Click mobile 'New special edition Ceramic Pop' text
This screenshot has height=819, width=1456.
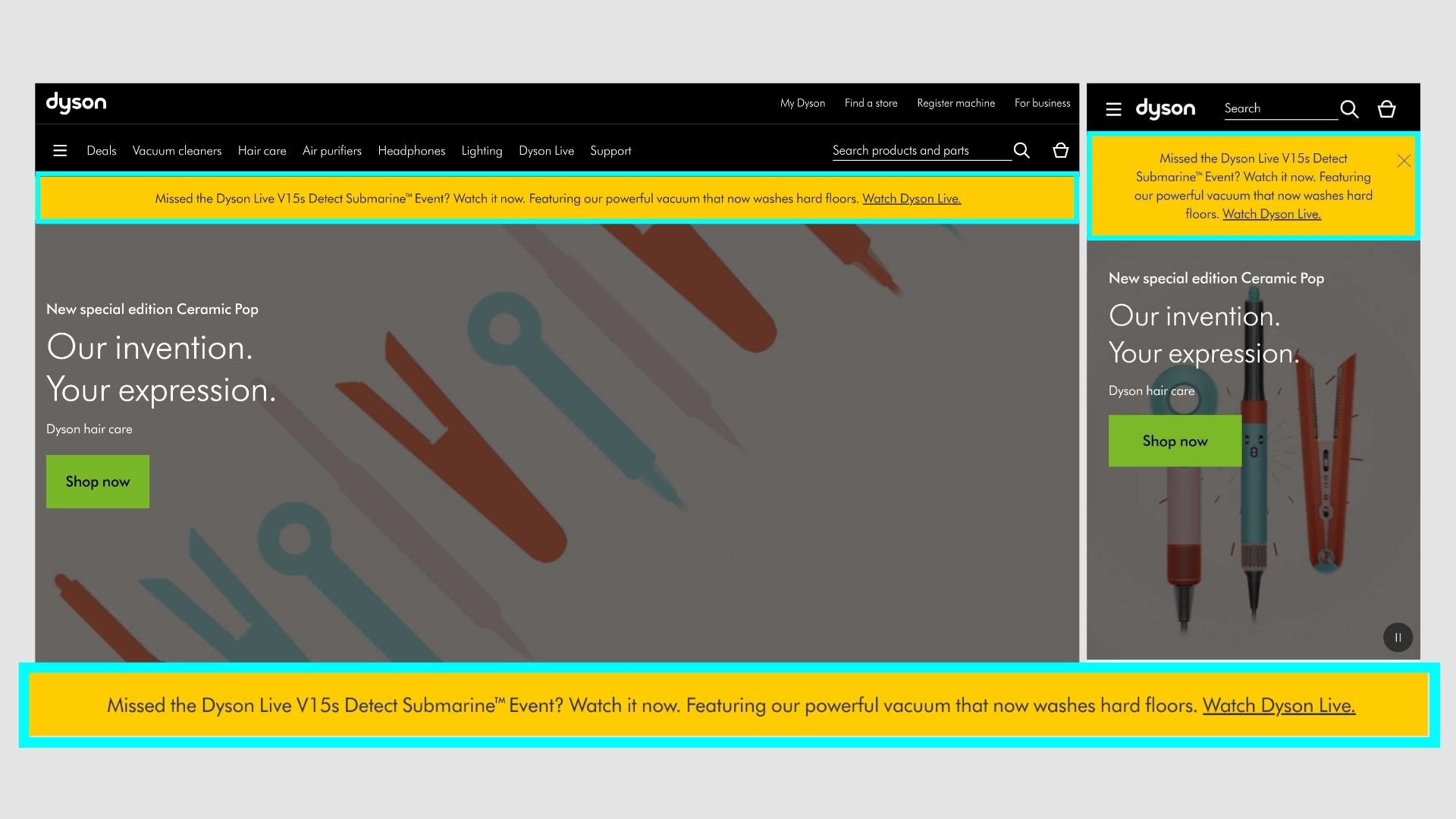1216,278
